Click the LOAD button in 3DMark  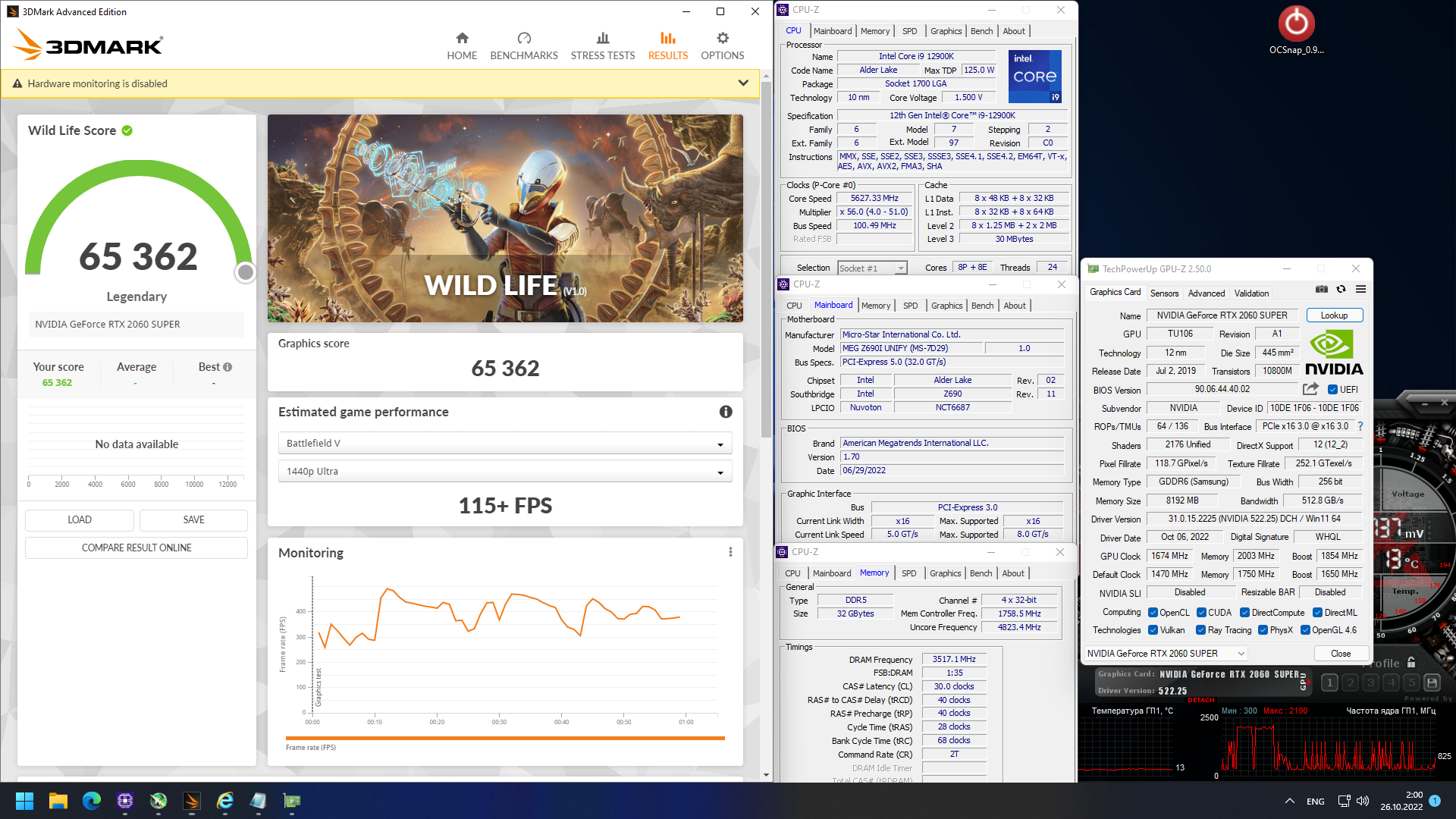(80, 520)
